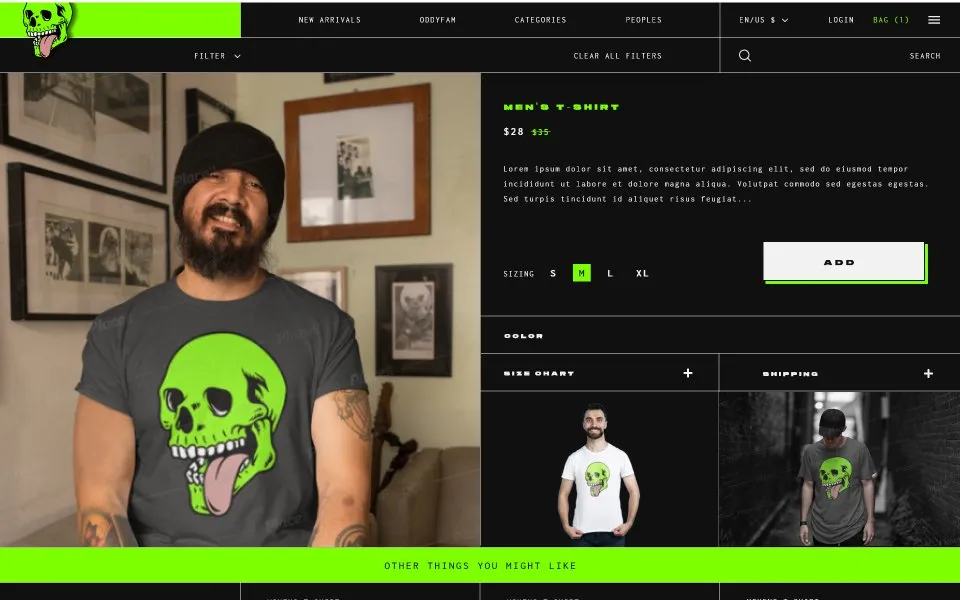
Task: Open the hamburger navigation menu
Action: (x=934, y=19)
